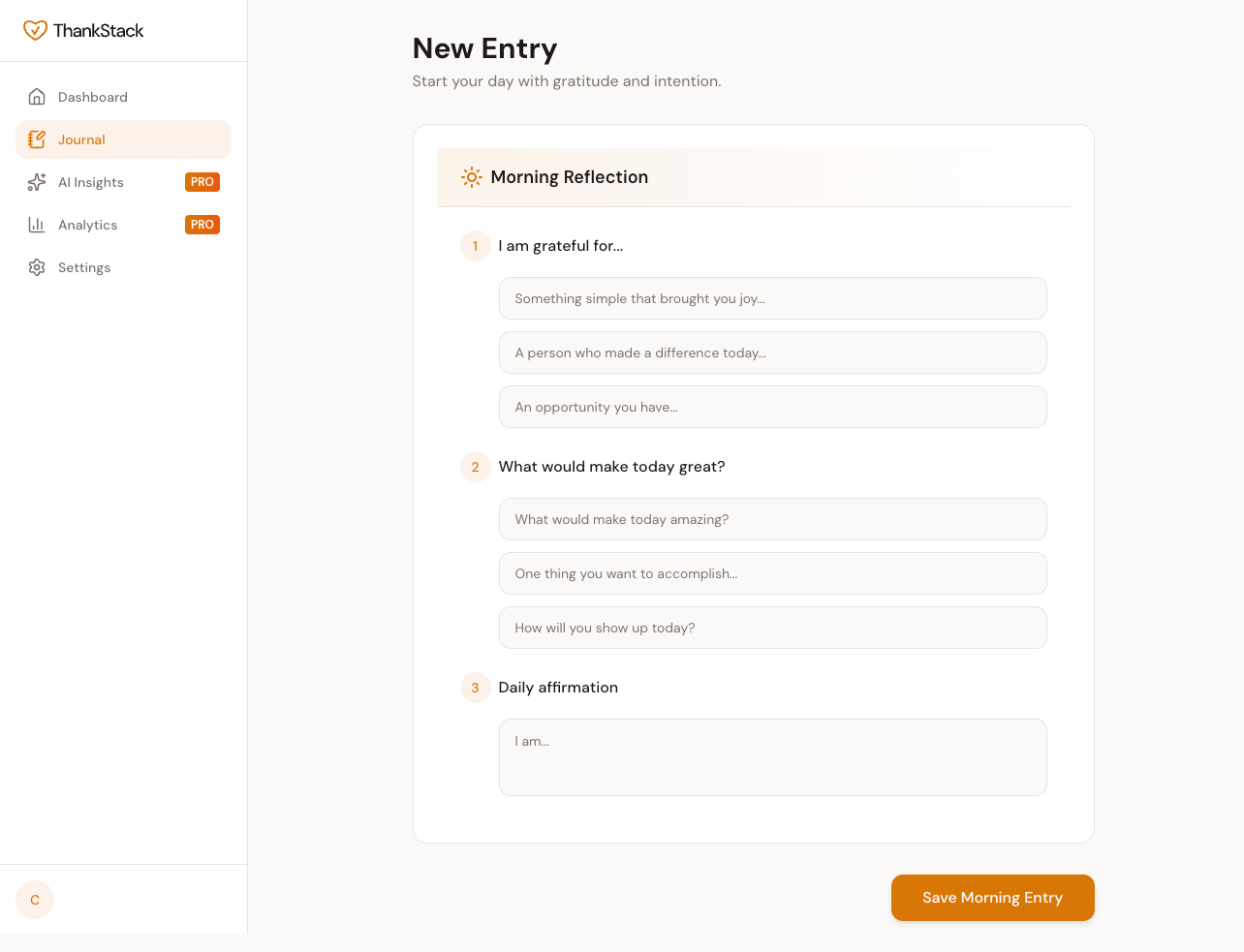Click the 'Something simple that brought you joy' field
Screen dimensions: 1244x952
click(x=772, y=298)
